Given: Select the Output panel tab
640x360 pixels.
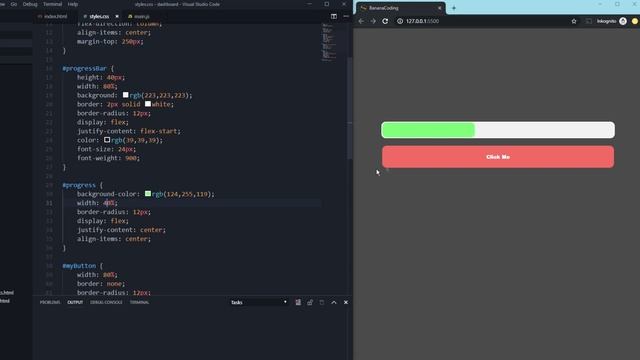Looking at the screenshot, I should (75, 302).
